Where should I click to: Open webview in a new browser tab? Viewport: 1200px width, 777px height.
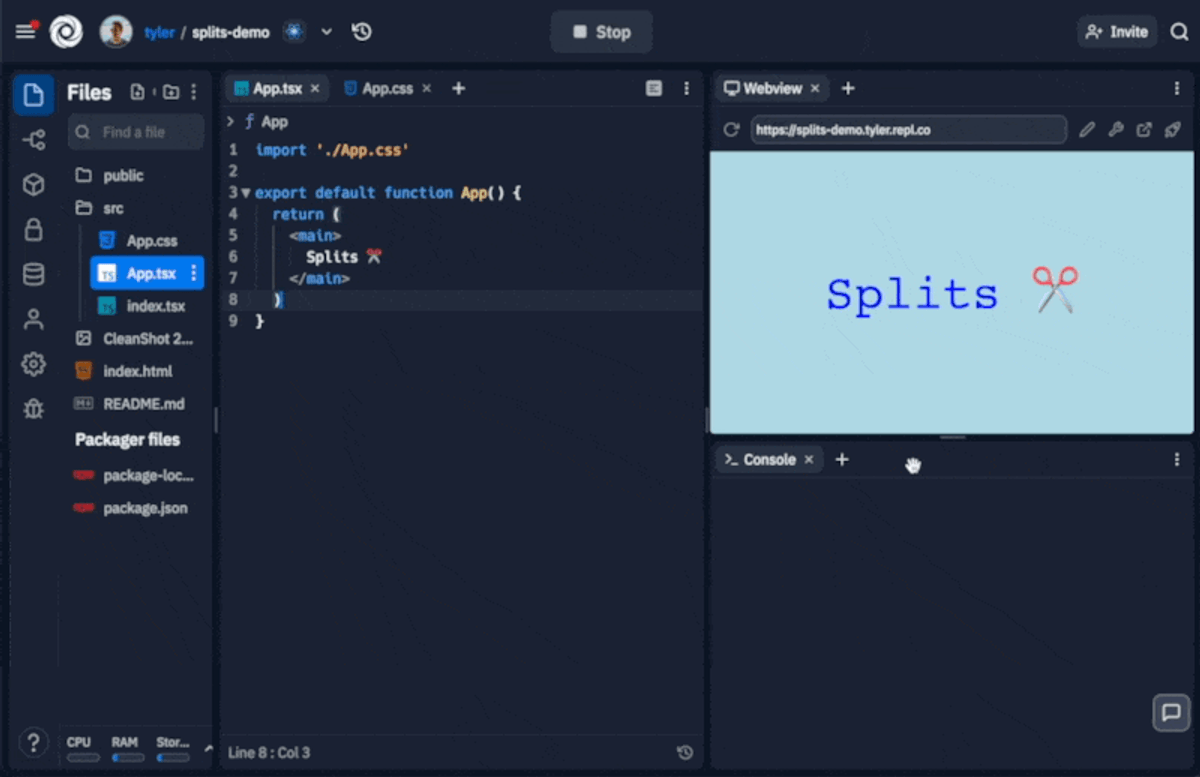pos(1144,130)
